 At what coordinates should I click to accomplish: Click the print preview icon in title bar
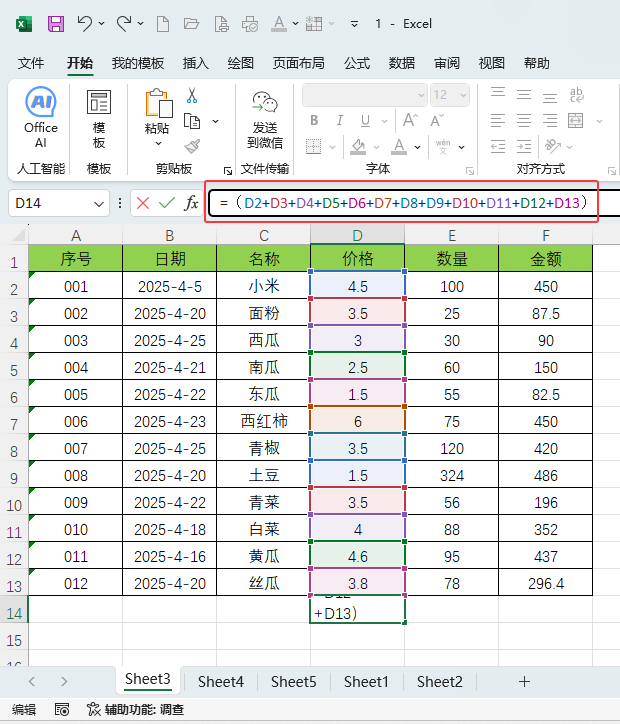point(222,24)
